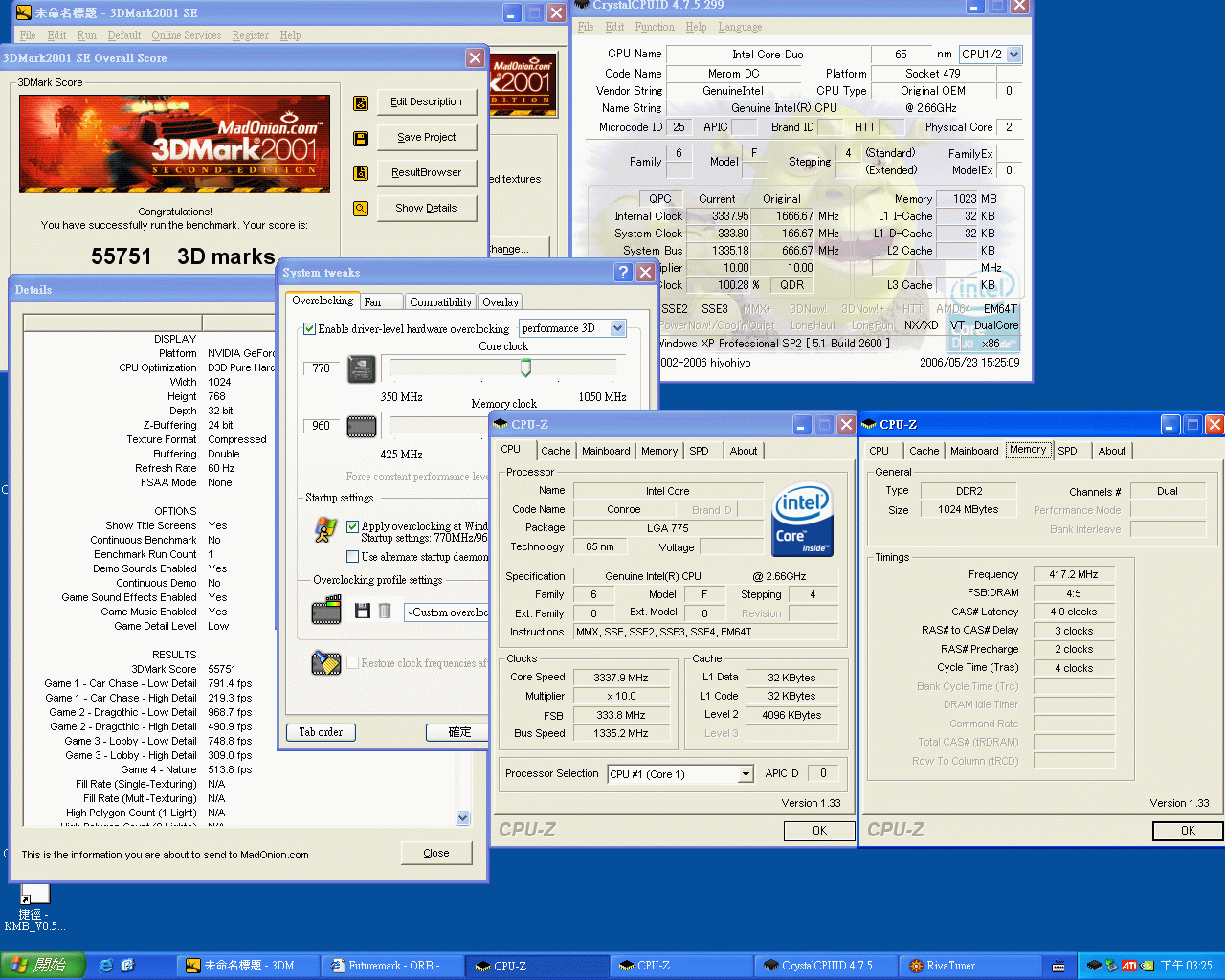
Task: Click the Edit Description document icon
Action: (x=361, y=102)
